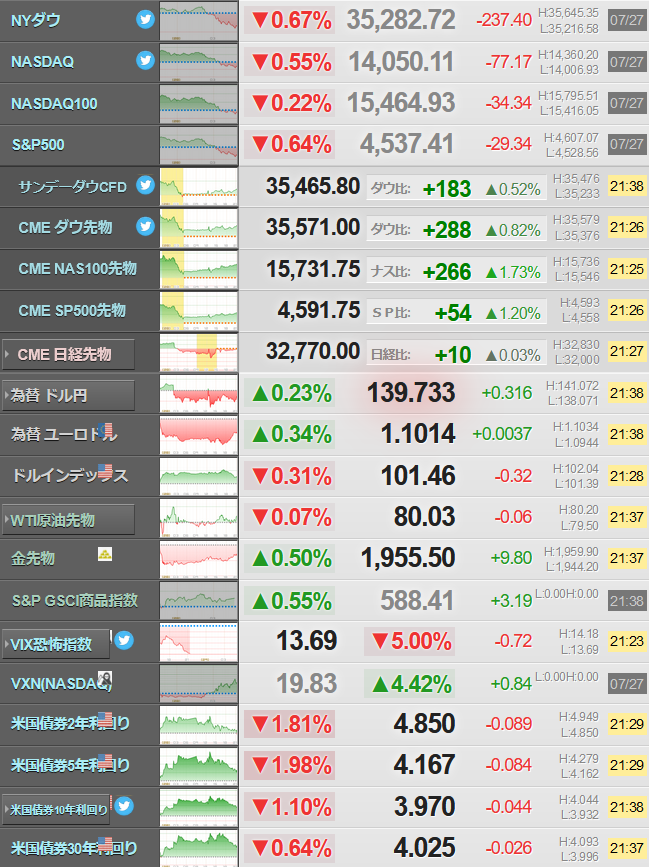Open the NASDAQ100 index link
Viewport: 649px width, 867px height.
point(54,103)
